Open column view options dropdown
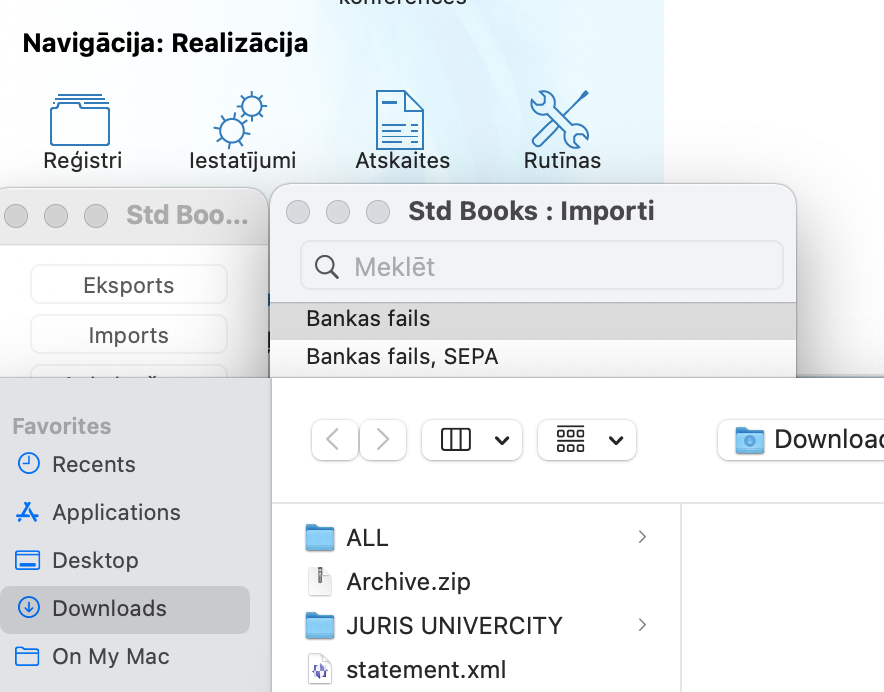The width and height of the screenshot is (884, 692). (x=472, y=439)
